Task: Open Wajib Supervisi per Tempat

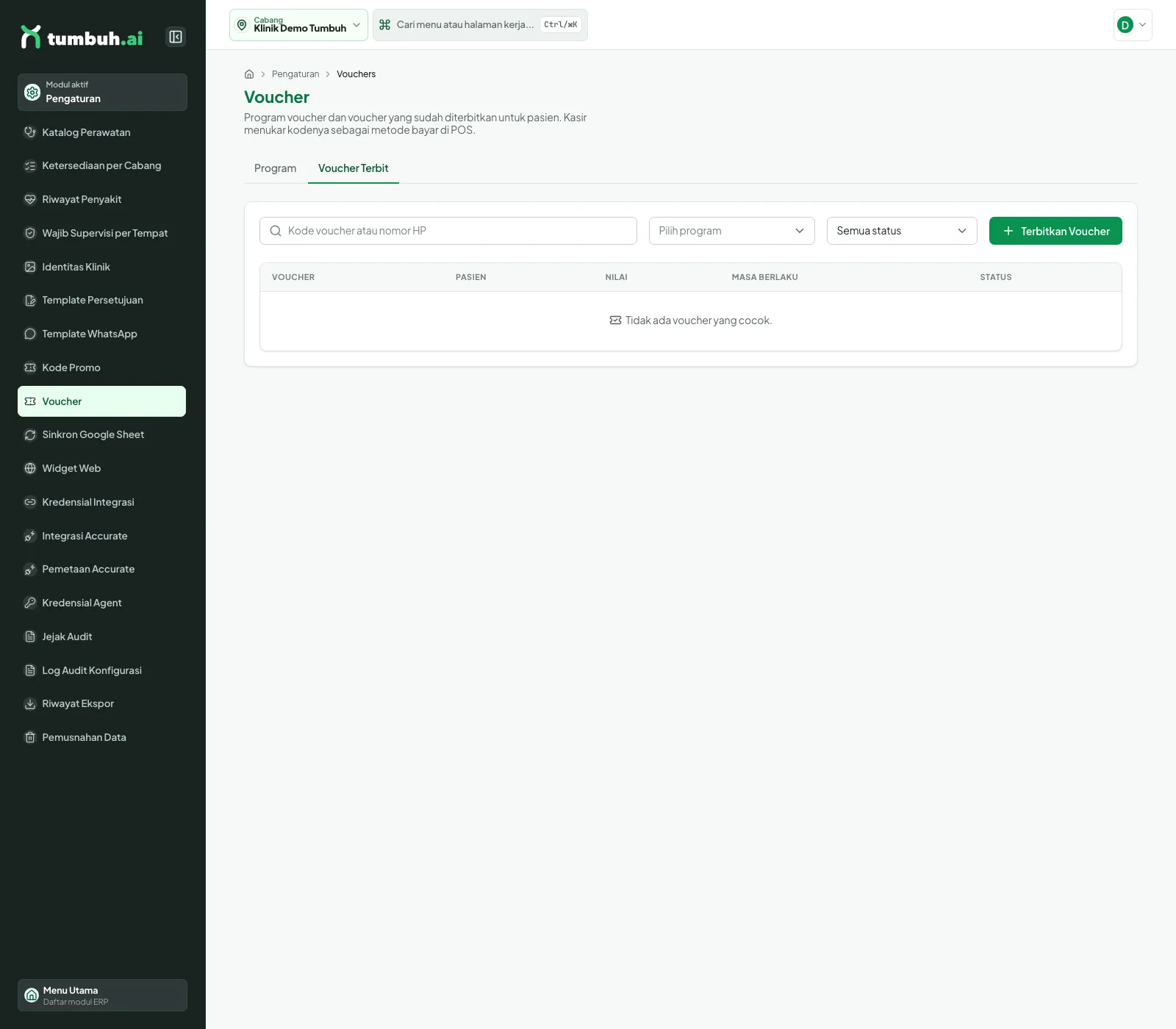Action: tap(101, 233)
